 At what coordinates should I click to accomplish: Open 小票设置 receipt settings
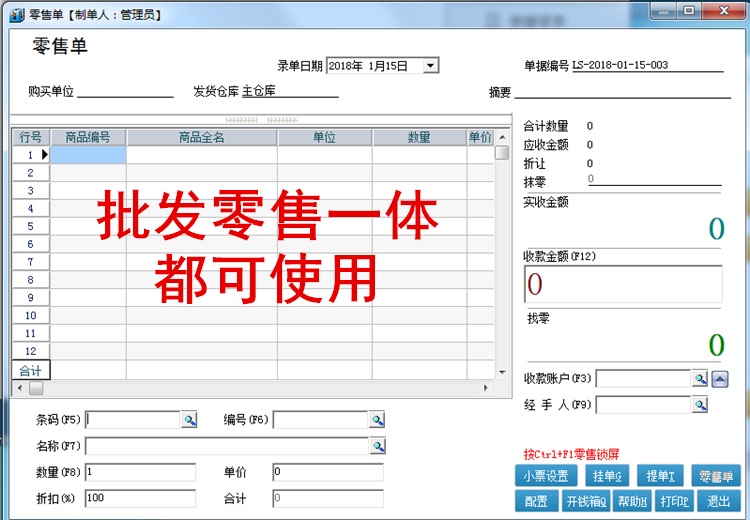click(x=547, y=477)
